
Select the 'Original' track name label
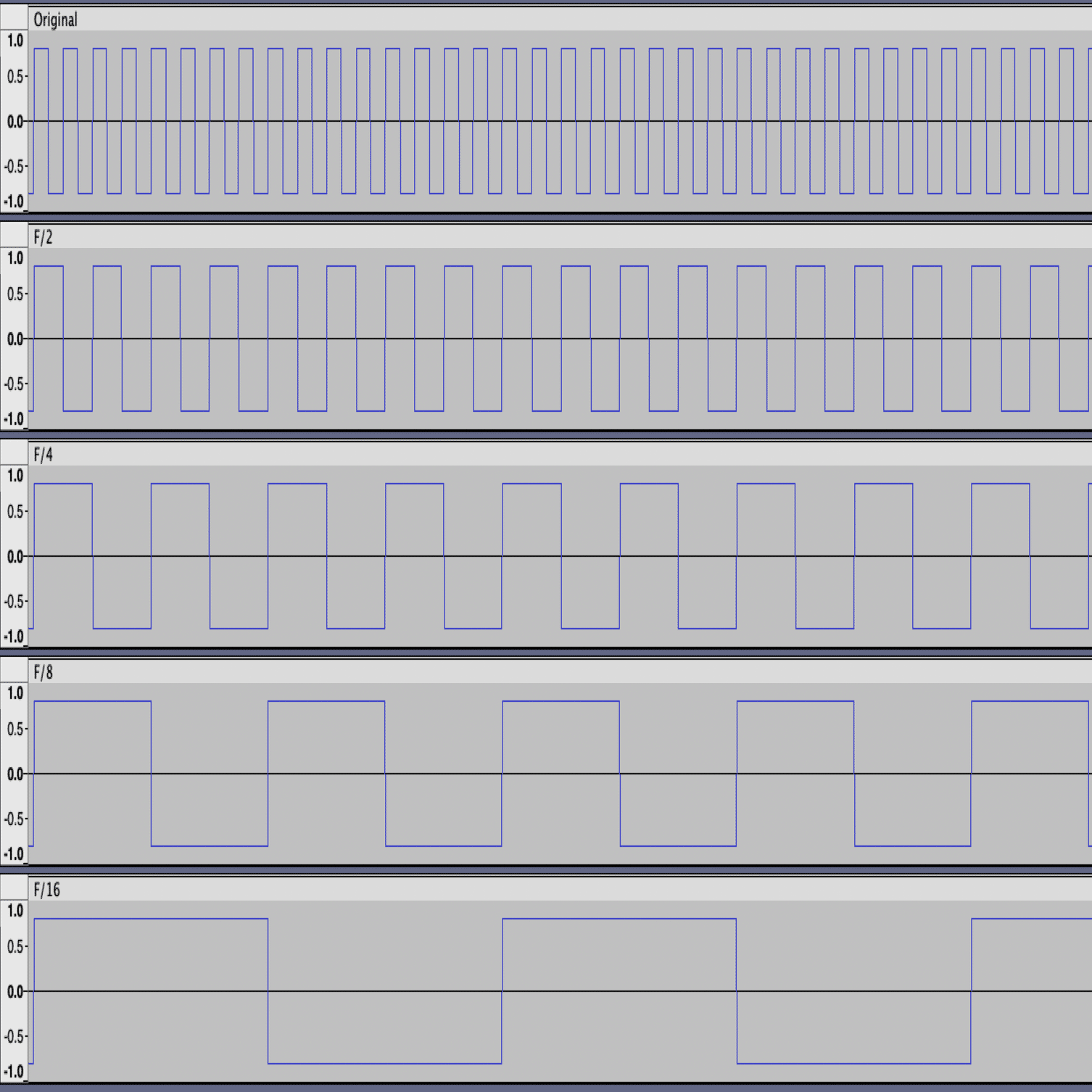pos(55,20)
